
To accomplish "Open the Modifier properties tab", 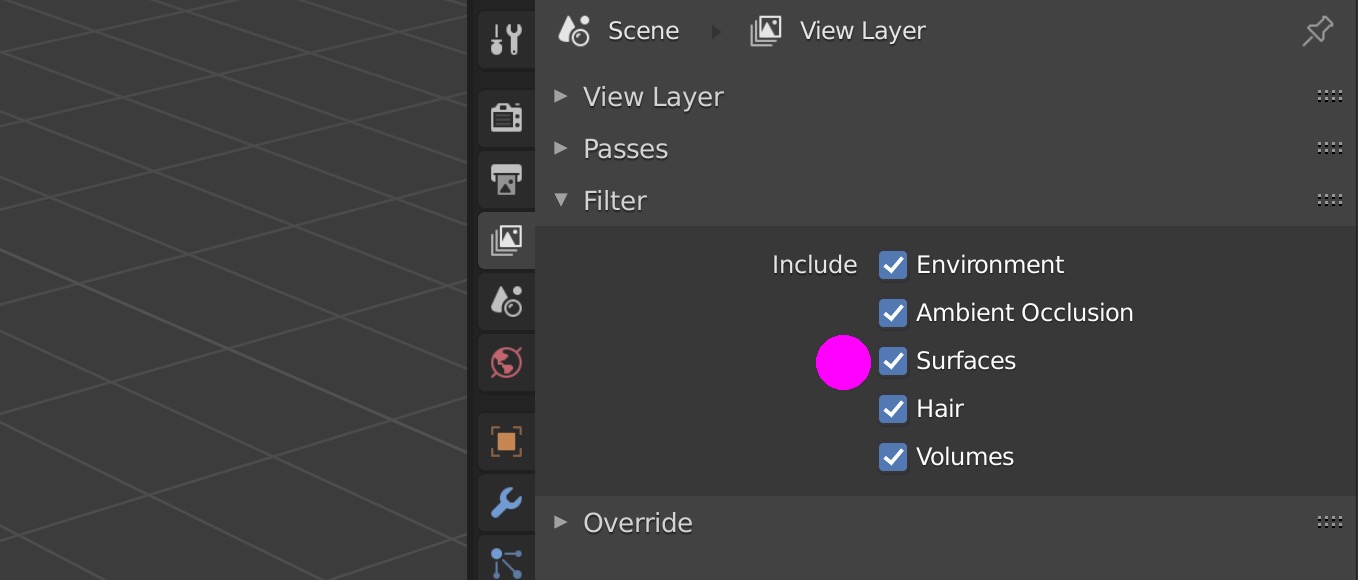I will point(505,503).
